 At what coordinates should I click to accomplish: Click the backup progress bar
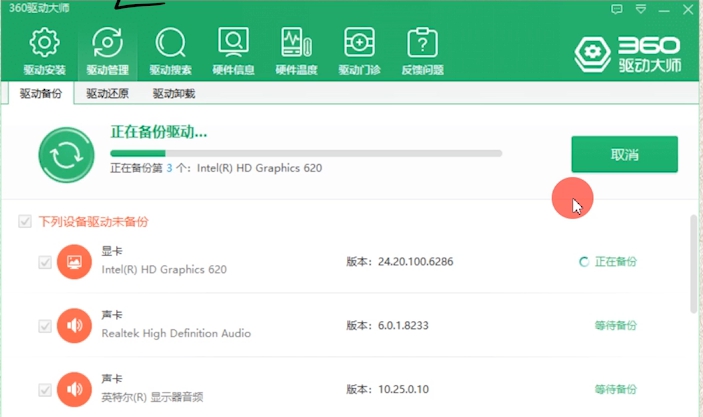point(306,153)
